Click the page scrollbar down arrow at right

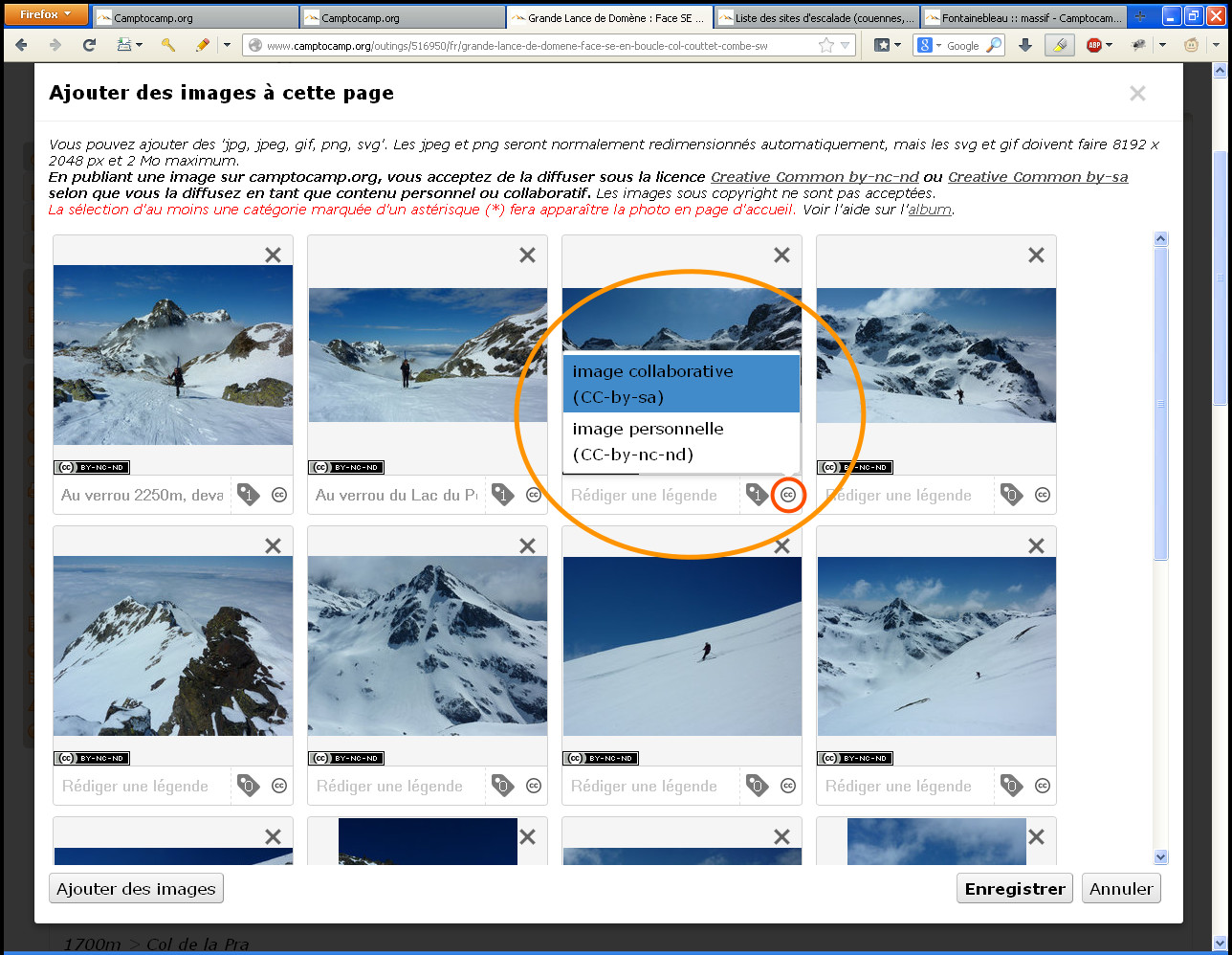(1220, 943)
